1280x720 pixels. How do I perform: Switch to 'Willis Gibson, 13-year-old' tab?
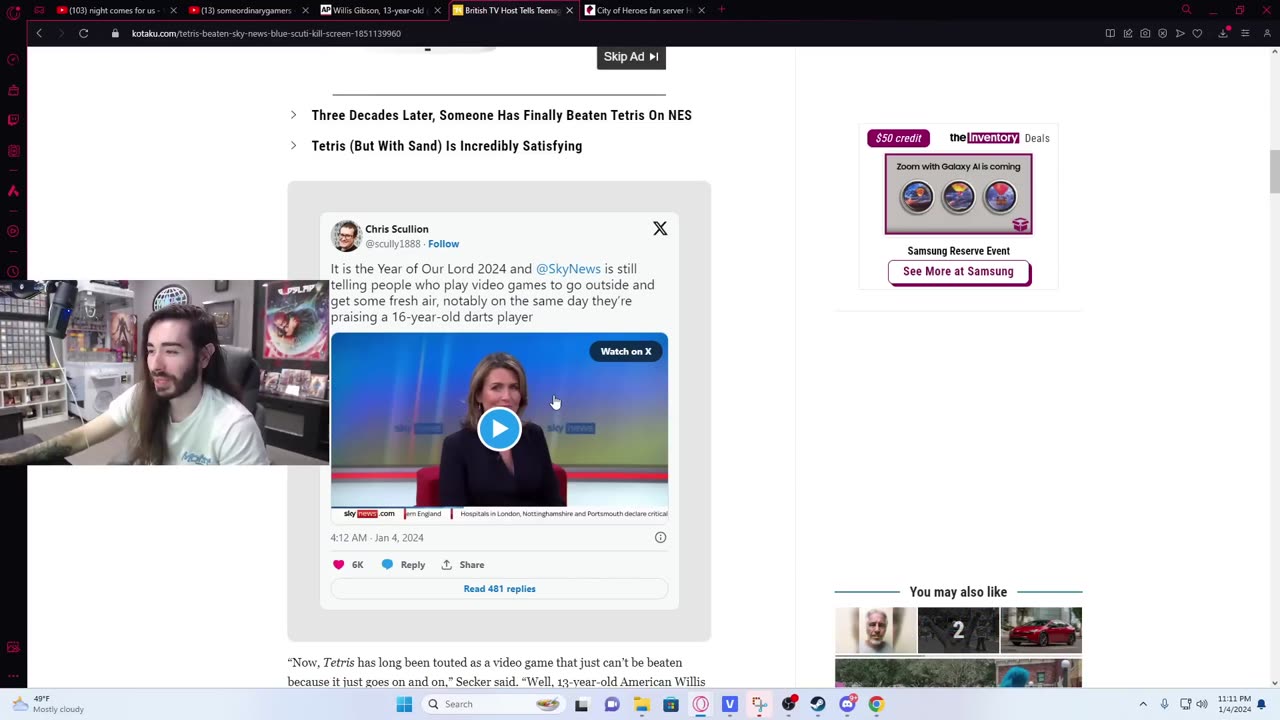(x=381, y=10)
